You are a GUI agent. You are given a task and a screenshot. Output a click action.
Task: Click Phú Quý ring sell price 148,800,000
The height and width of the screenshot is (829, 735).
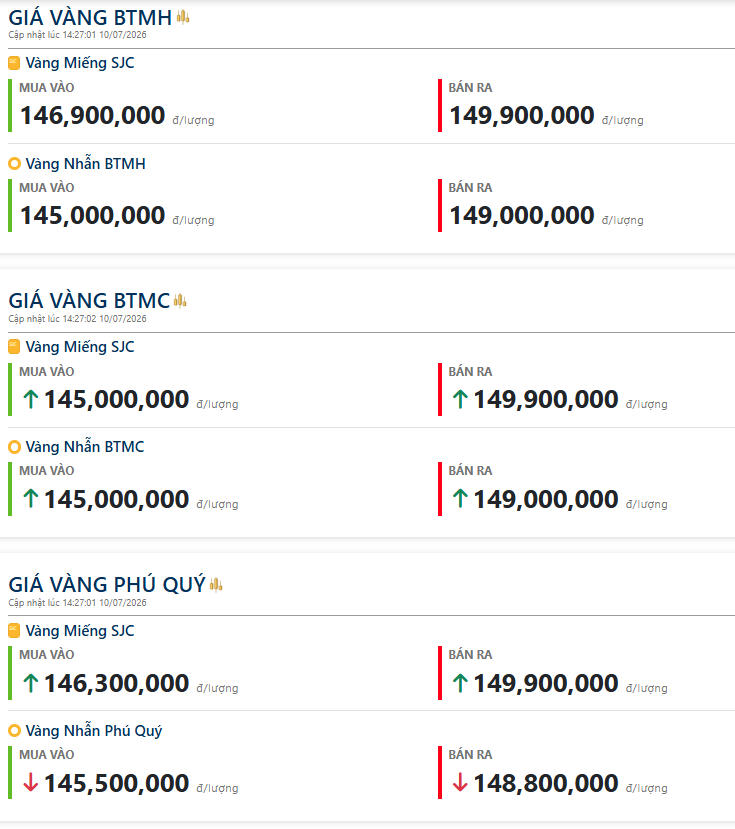(x=546, y=783)
